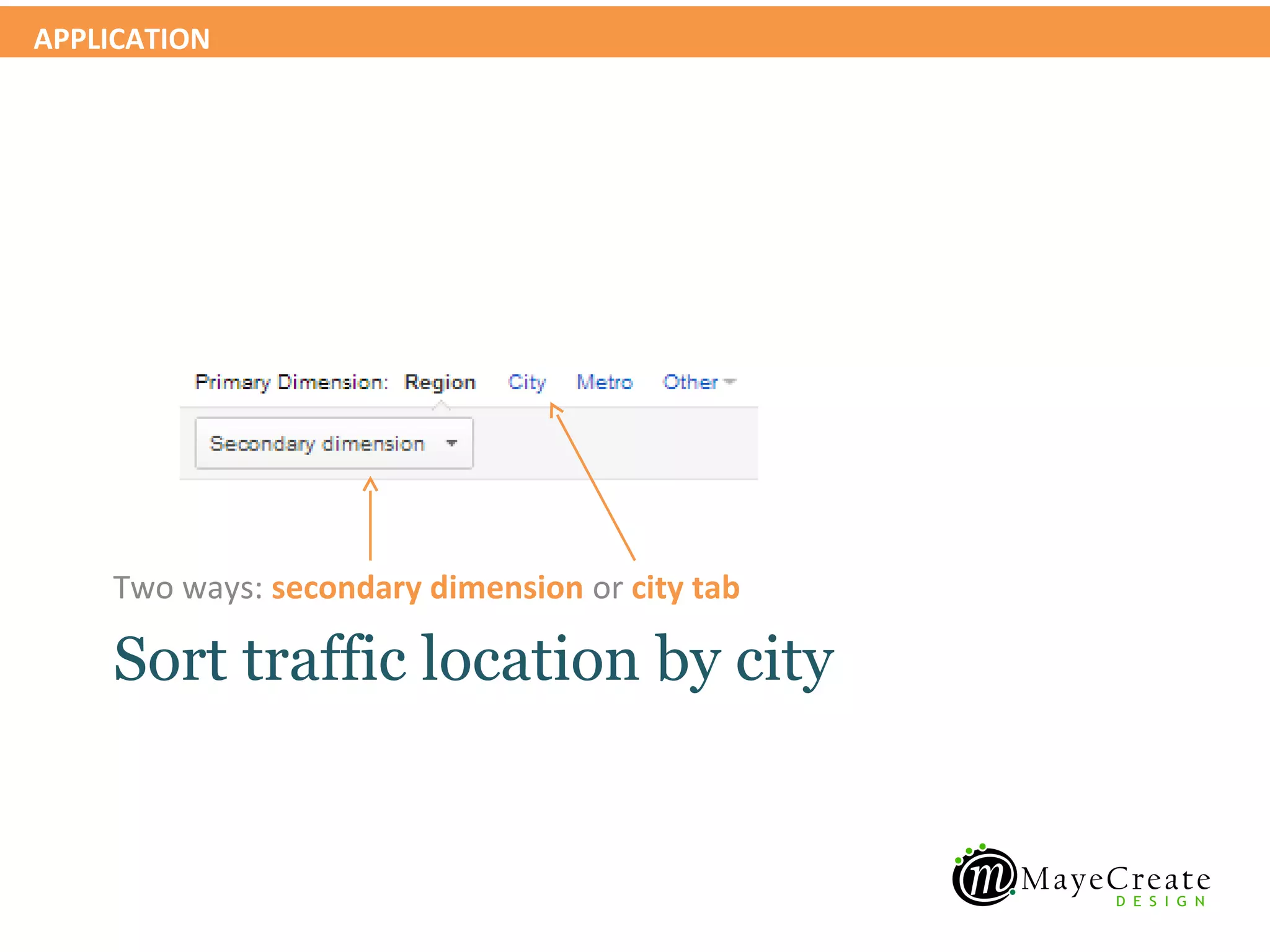Open the Secondary dimension dropdown

(334, 443)
